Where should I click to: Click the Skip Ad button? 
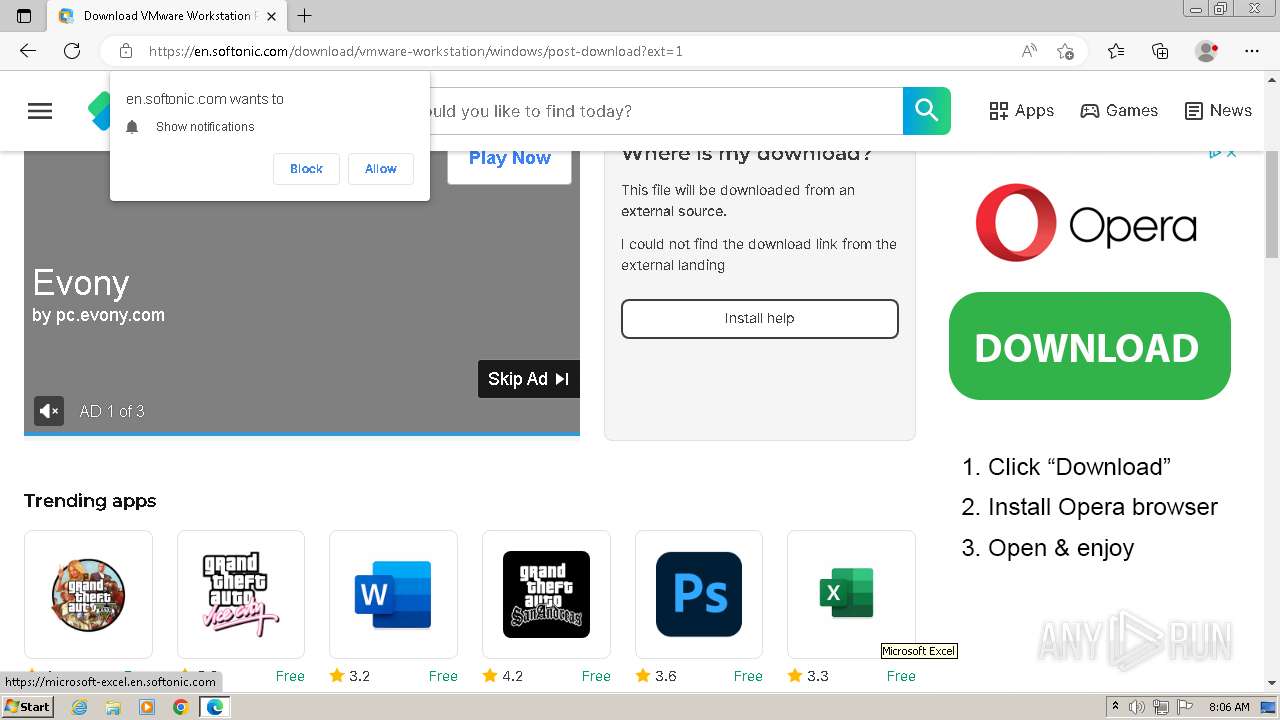pyautogui.click(x=528, y=379)
